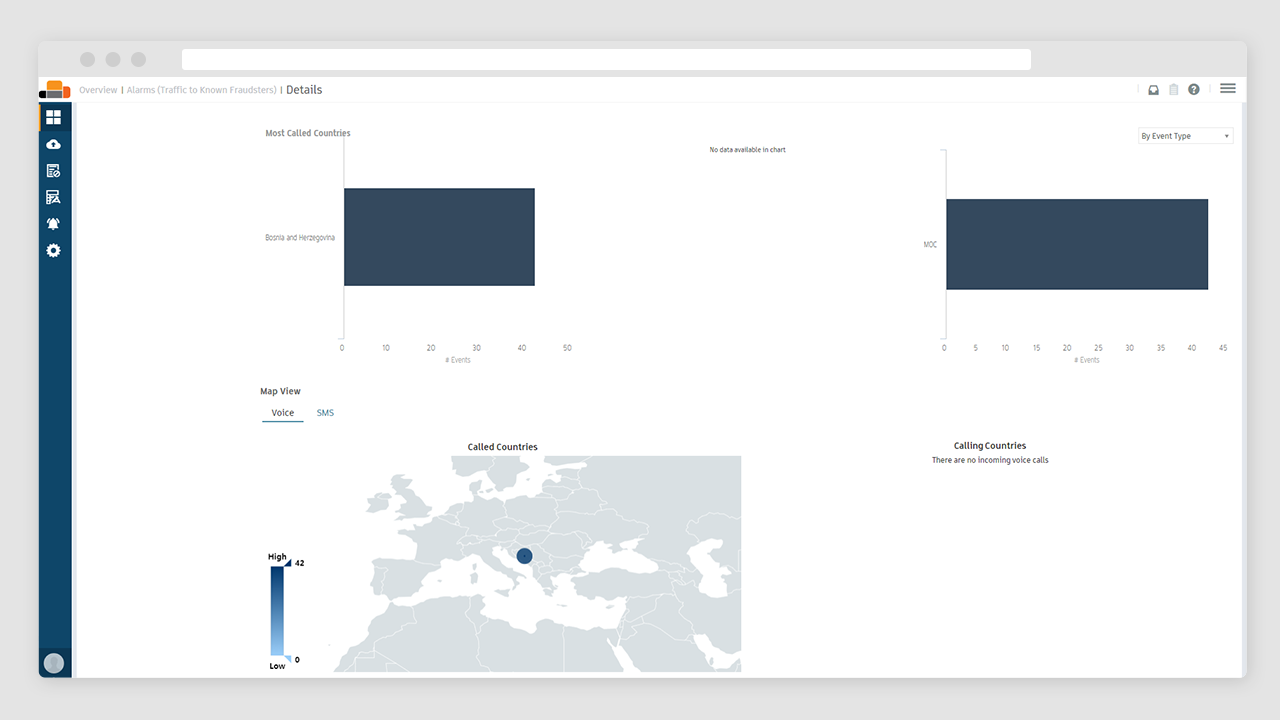The width and height of the screenshot is (1280, 720).
Task: Click the browser address bar
Action: 606,60
